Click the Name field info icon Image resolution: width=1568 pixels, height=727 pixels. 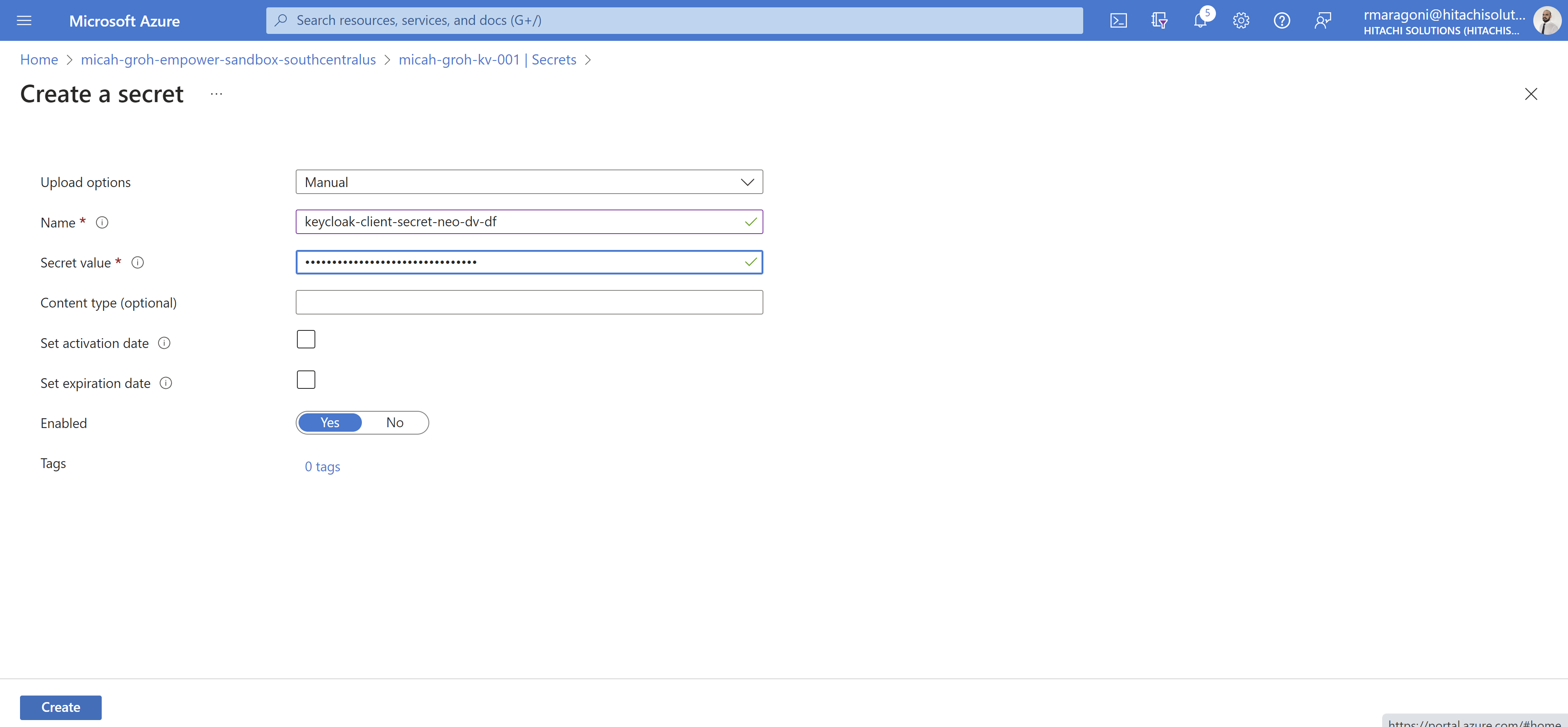[102, 223]
